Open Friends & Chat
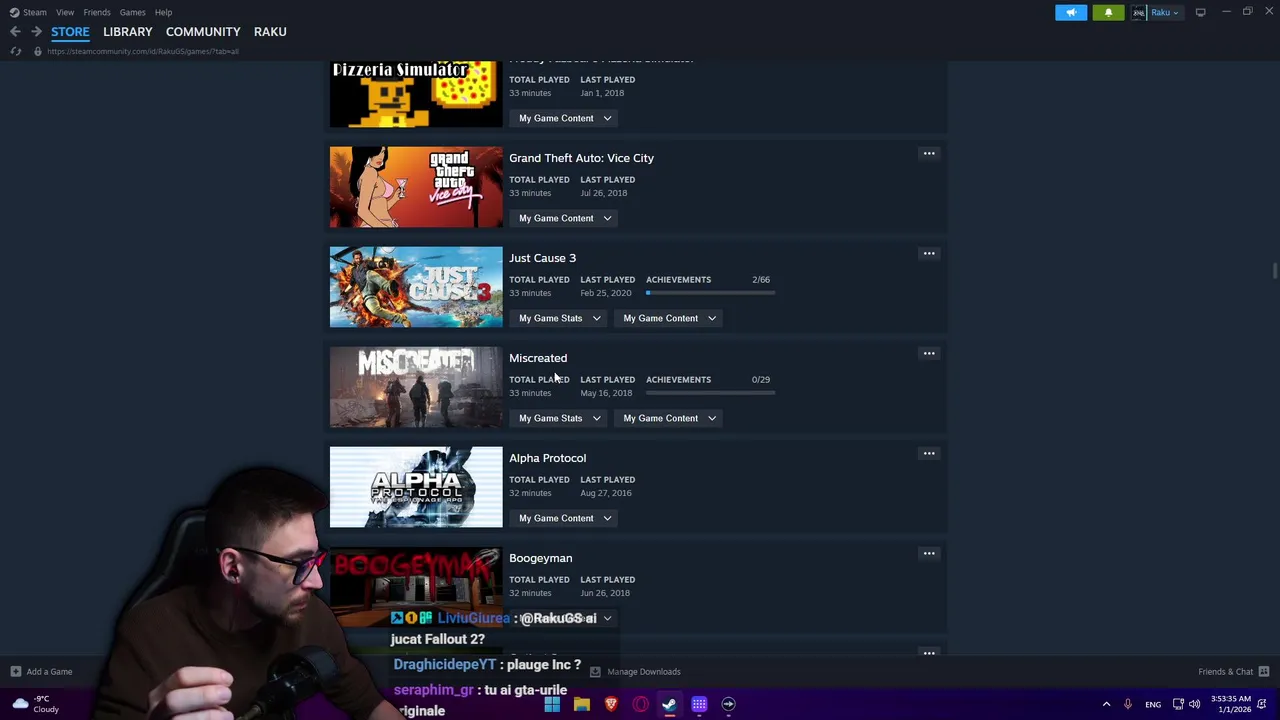1280x720 pixels. 1233,672
